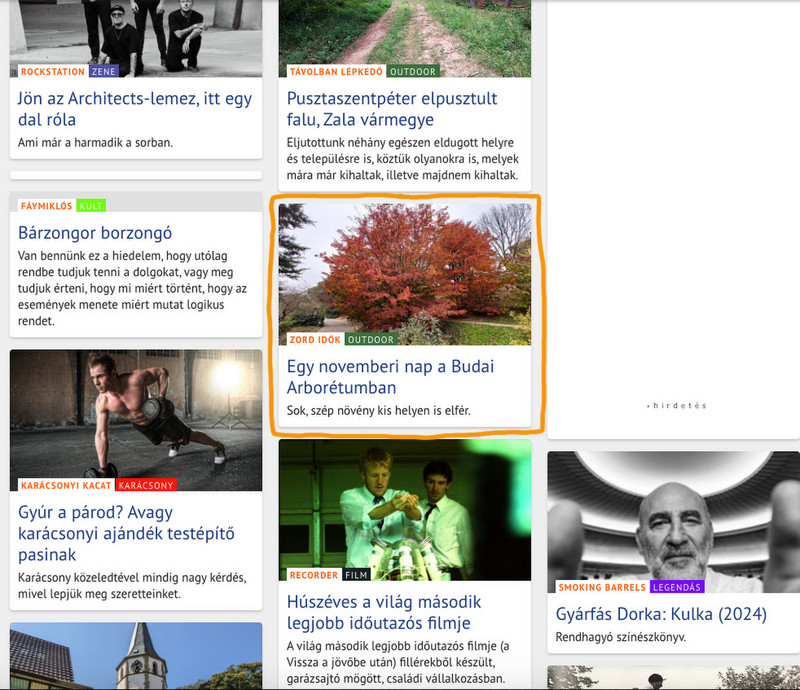Screen dimensions: 800x690
Task: Open the ZORD IDŐK blog tag
Action: coord(315,339)
